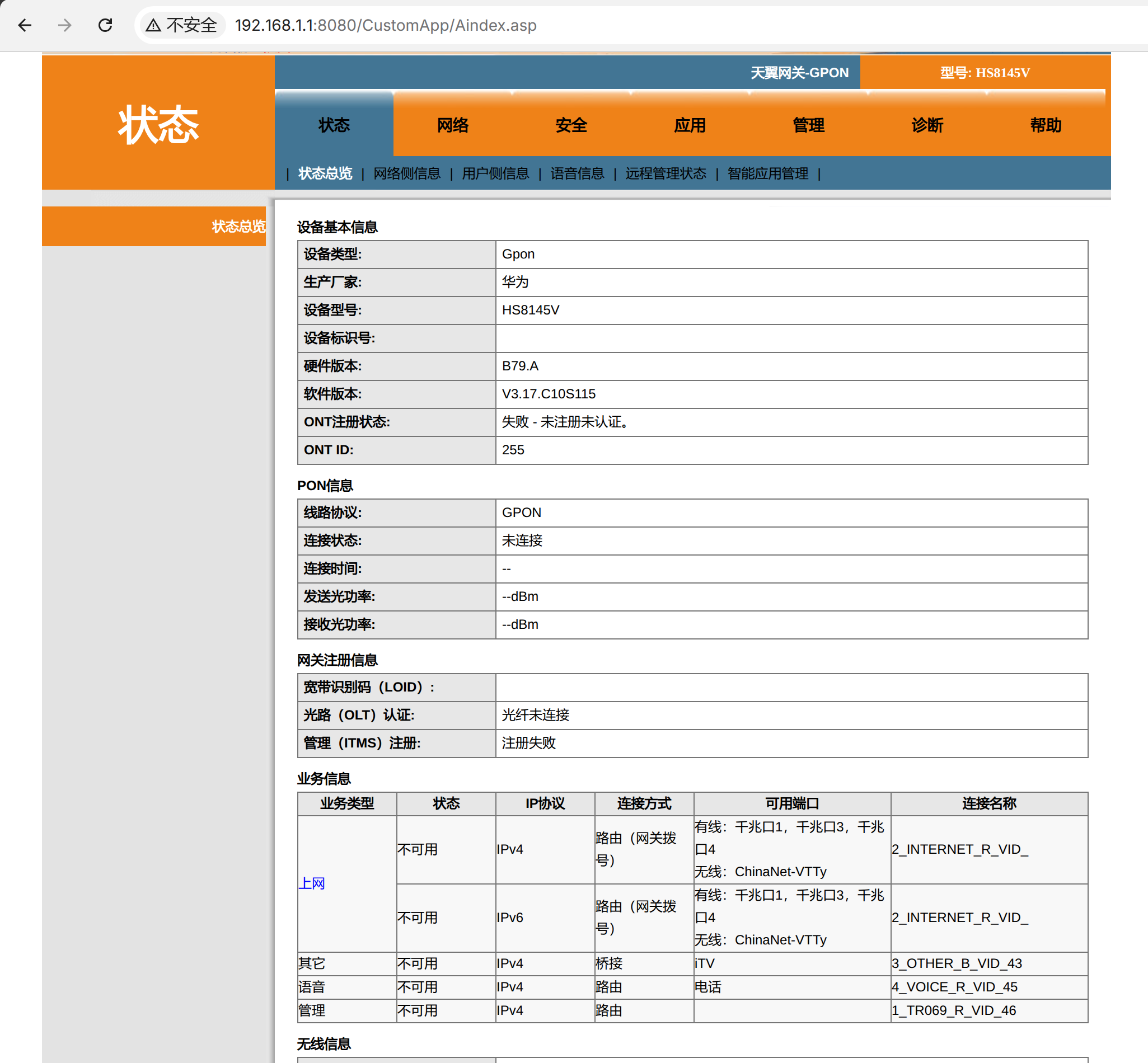The image size is (1148, 1063).
Task: Open 远程管理状态 submenu
Action: [x=666, y=173]
